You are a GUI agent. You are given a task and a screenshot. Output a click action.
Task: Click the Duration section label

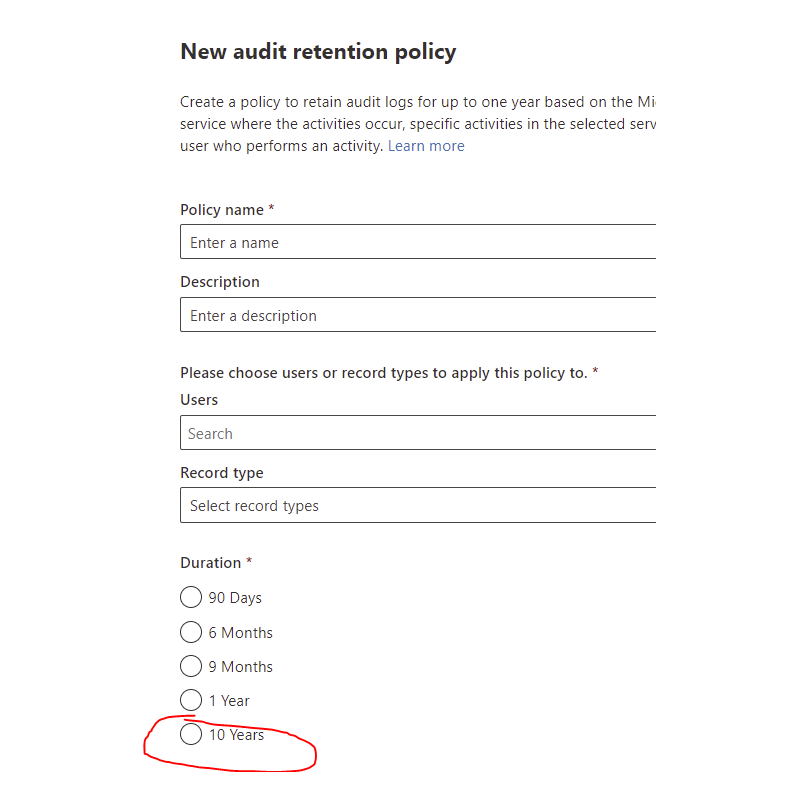pyautogui.click(x=211, y=563)
